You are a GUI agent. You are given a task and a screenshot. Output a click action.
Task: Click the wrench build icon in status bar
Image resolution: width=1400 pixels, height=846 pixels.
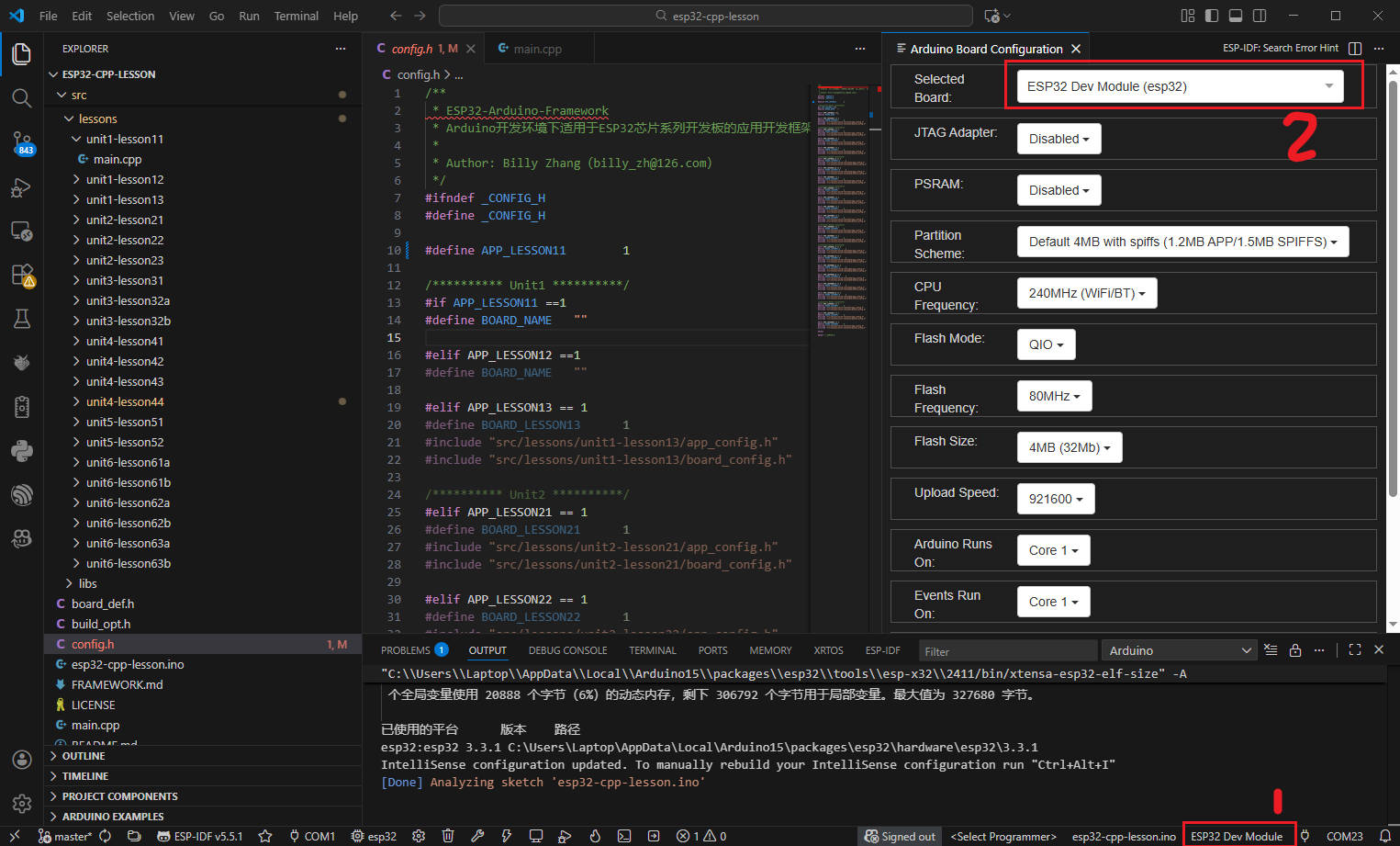coord(477,836)
